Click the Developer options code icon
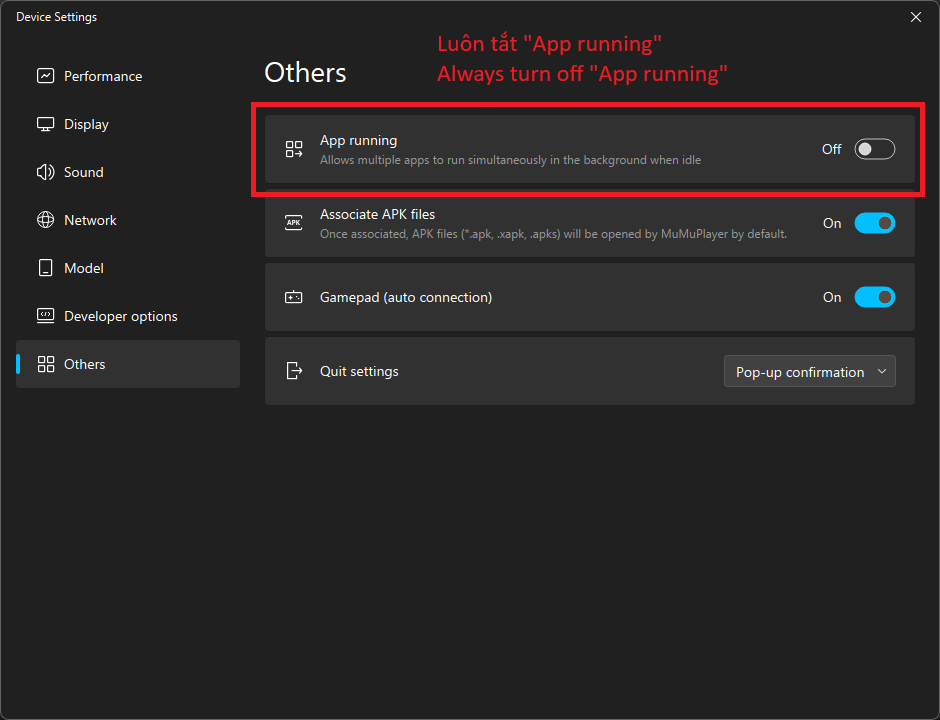Image resolution: width=940 pixels, height=720 pixels. (46, 316)
